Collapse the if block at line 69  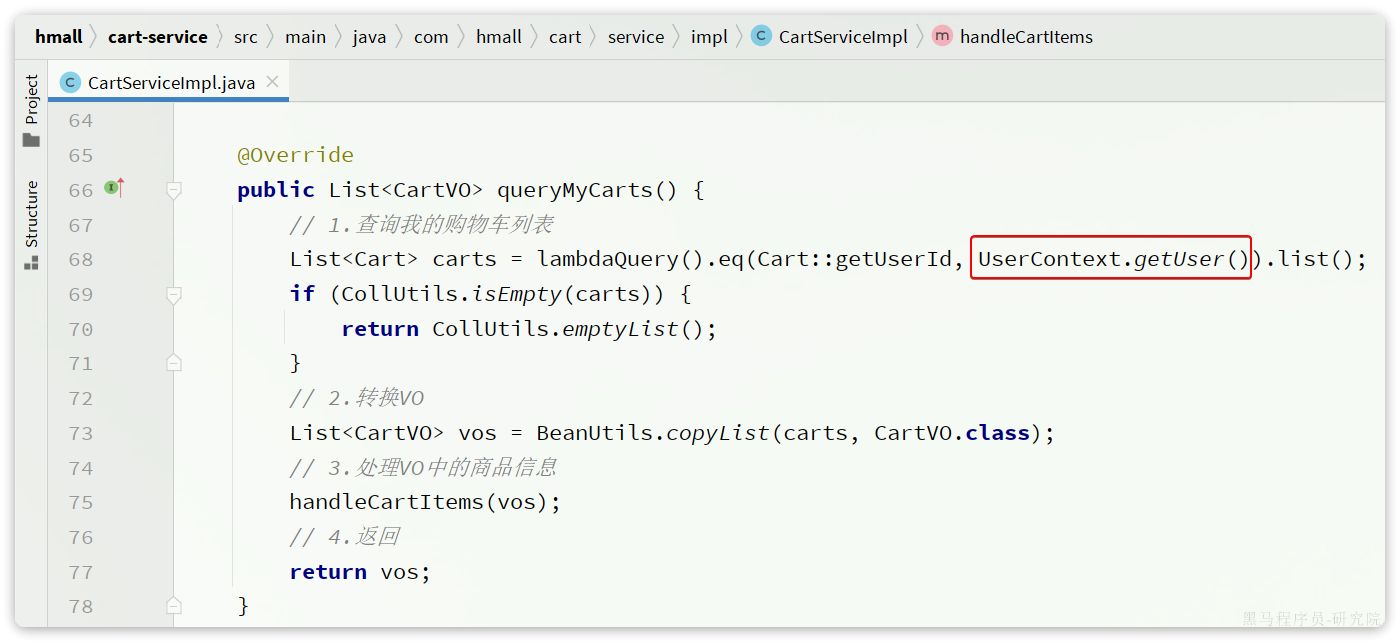click(x=174, y=295)
